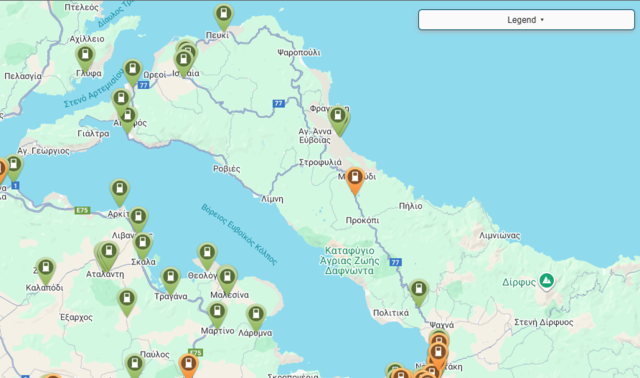Open the green charger pin at Ιστιαία
Viewport: 640px width, 378px height.
tap(184, 63)
